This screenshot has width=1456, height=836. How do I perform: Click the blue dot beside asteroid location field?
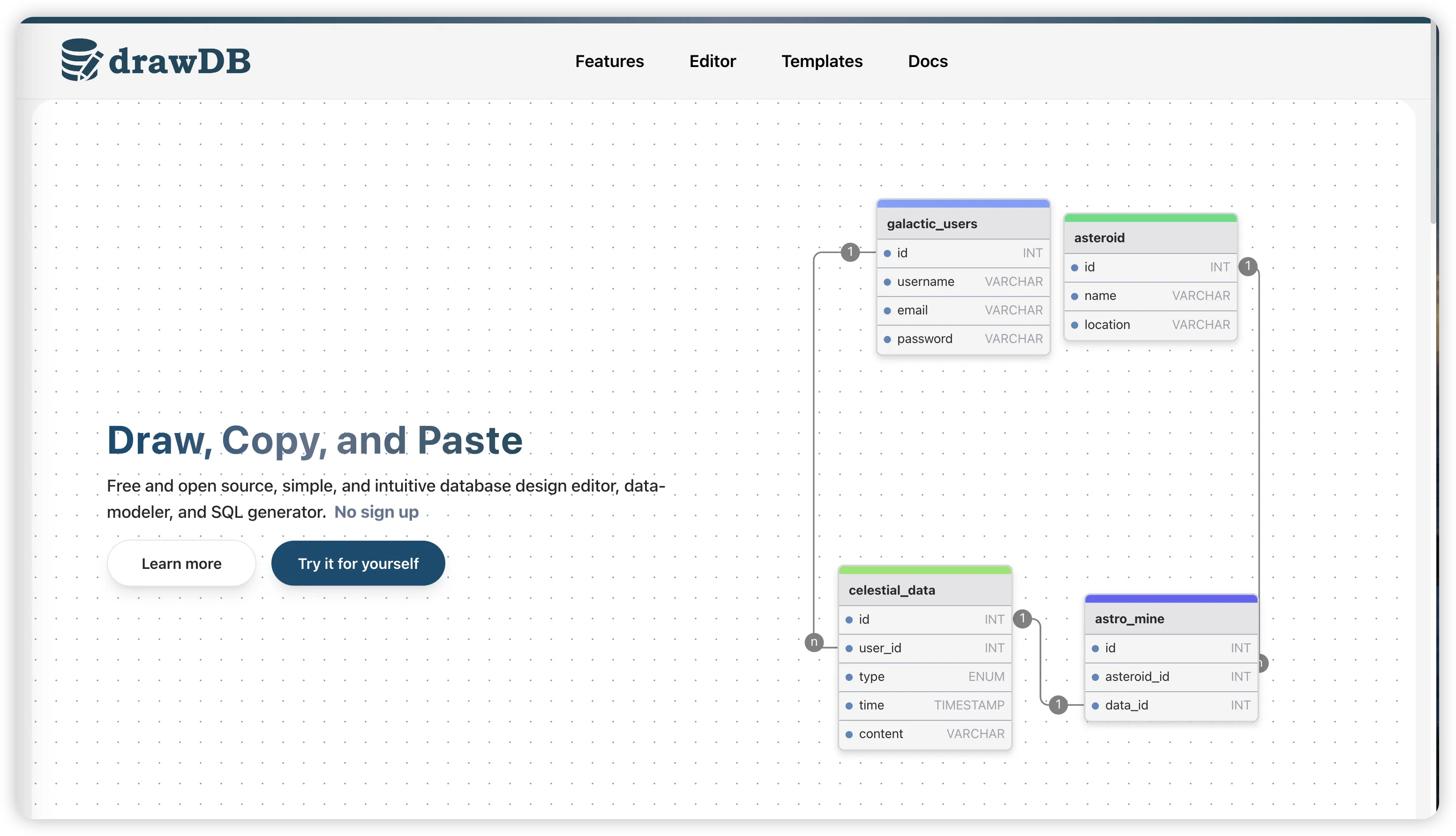click(x=1074, y=325)
